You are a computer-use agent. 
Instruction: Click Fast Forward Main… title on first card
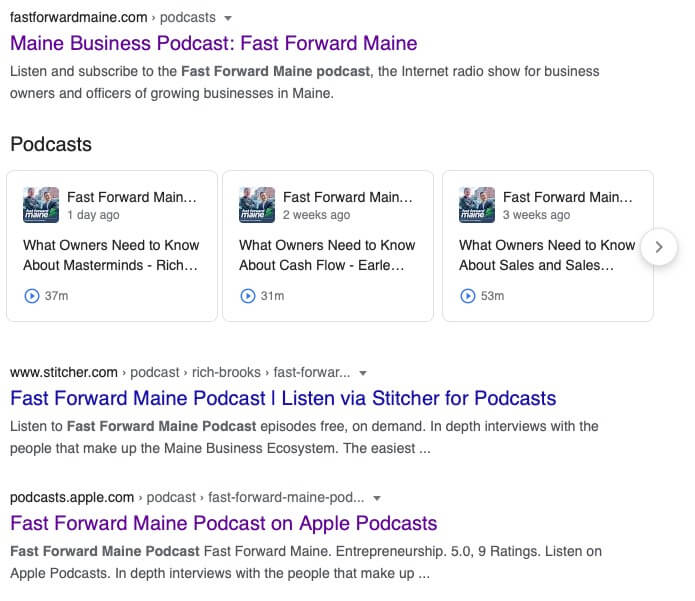tap(132, 197)
